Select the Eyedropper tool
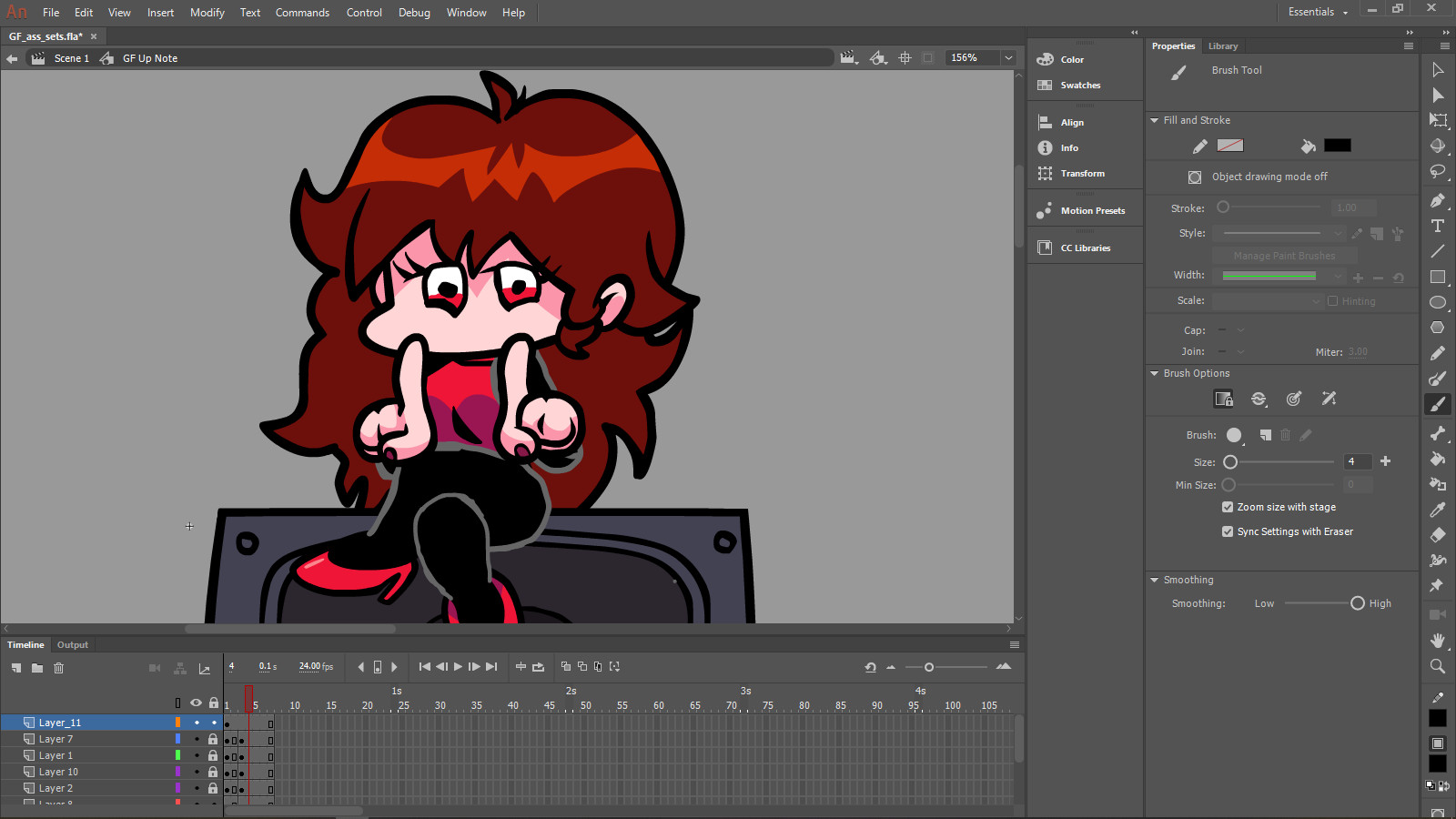The width and height of the screenshot is (1456, 819). (1438, 510)
